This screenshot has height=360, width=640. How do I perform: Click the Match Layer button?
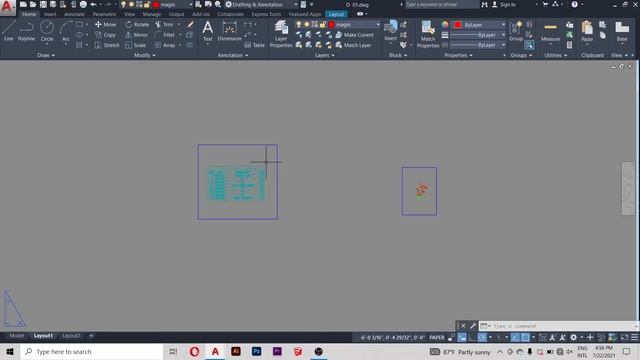coord(353,45)
